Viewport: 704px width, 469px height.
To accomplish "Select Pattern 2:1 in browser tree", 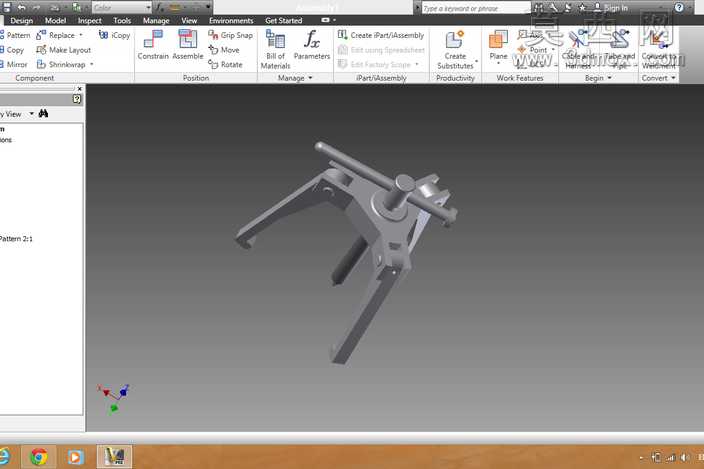I will (x=16, y=239).
